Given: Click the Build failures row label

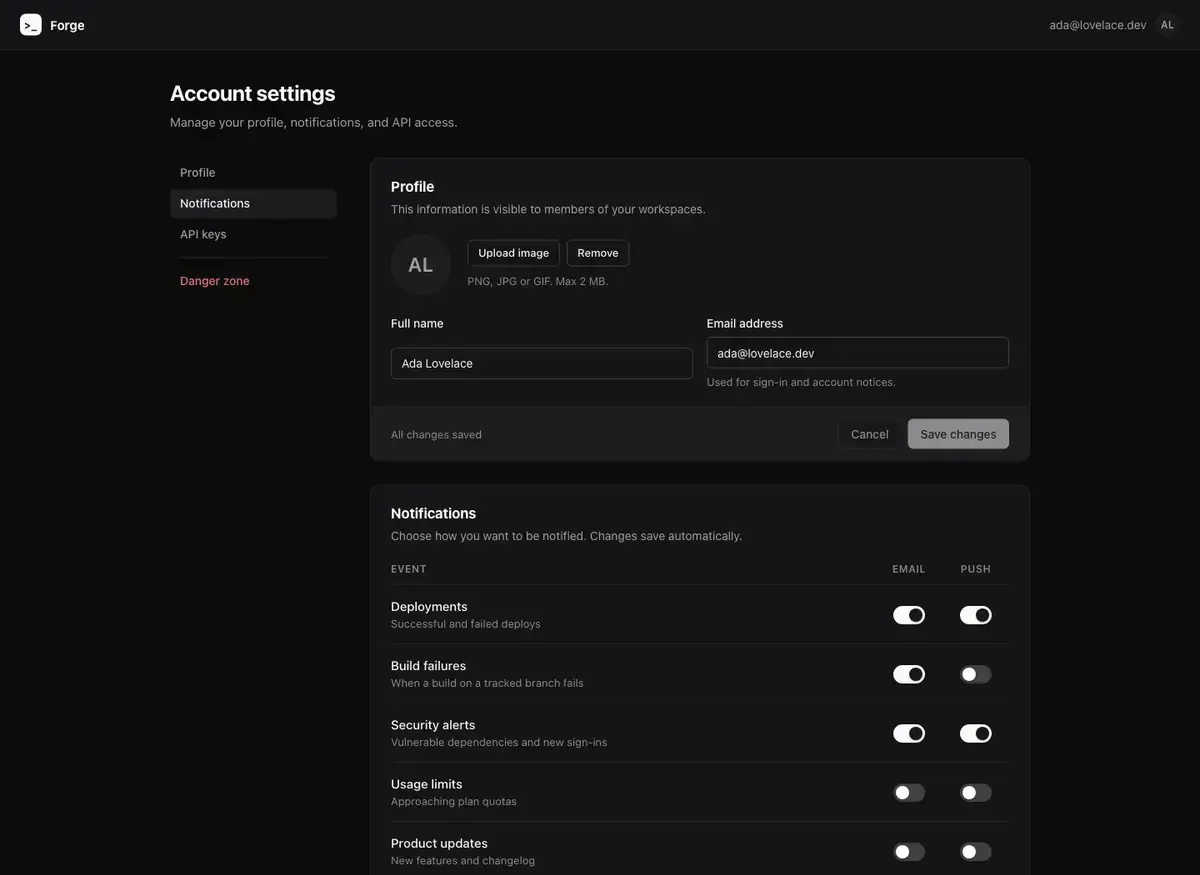Looking at the screenshot, I should point(428,666).
